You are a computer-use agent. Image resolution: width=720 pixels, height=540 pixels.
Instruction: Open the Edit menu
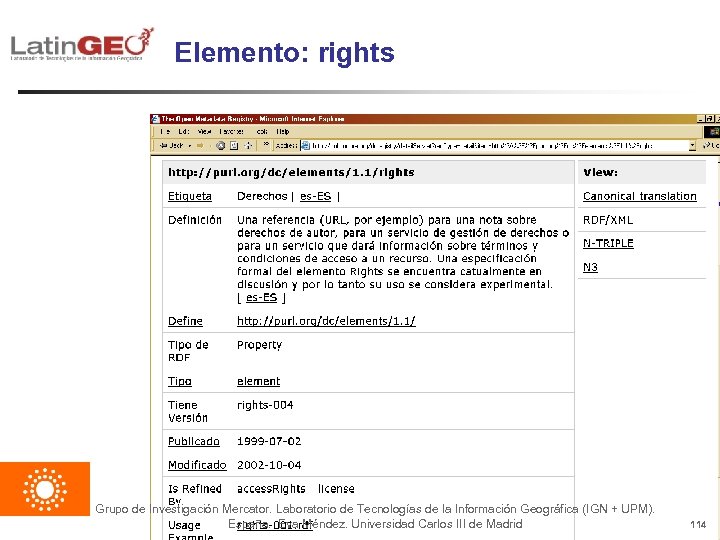184,131
